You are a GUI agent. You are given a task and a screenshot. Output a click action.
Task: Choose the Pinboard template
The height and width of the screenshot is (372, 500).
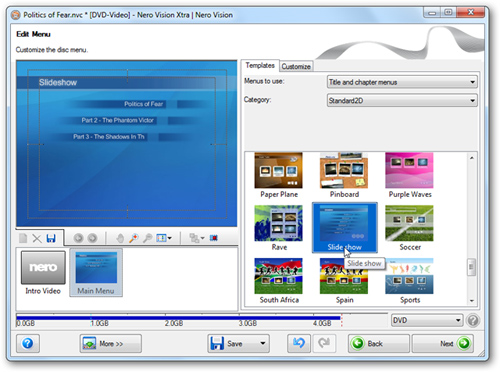tap(344, 175)
